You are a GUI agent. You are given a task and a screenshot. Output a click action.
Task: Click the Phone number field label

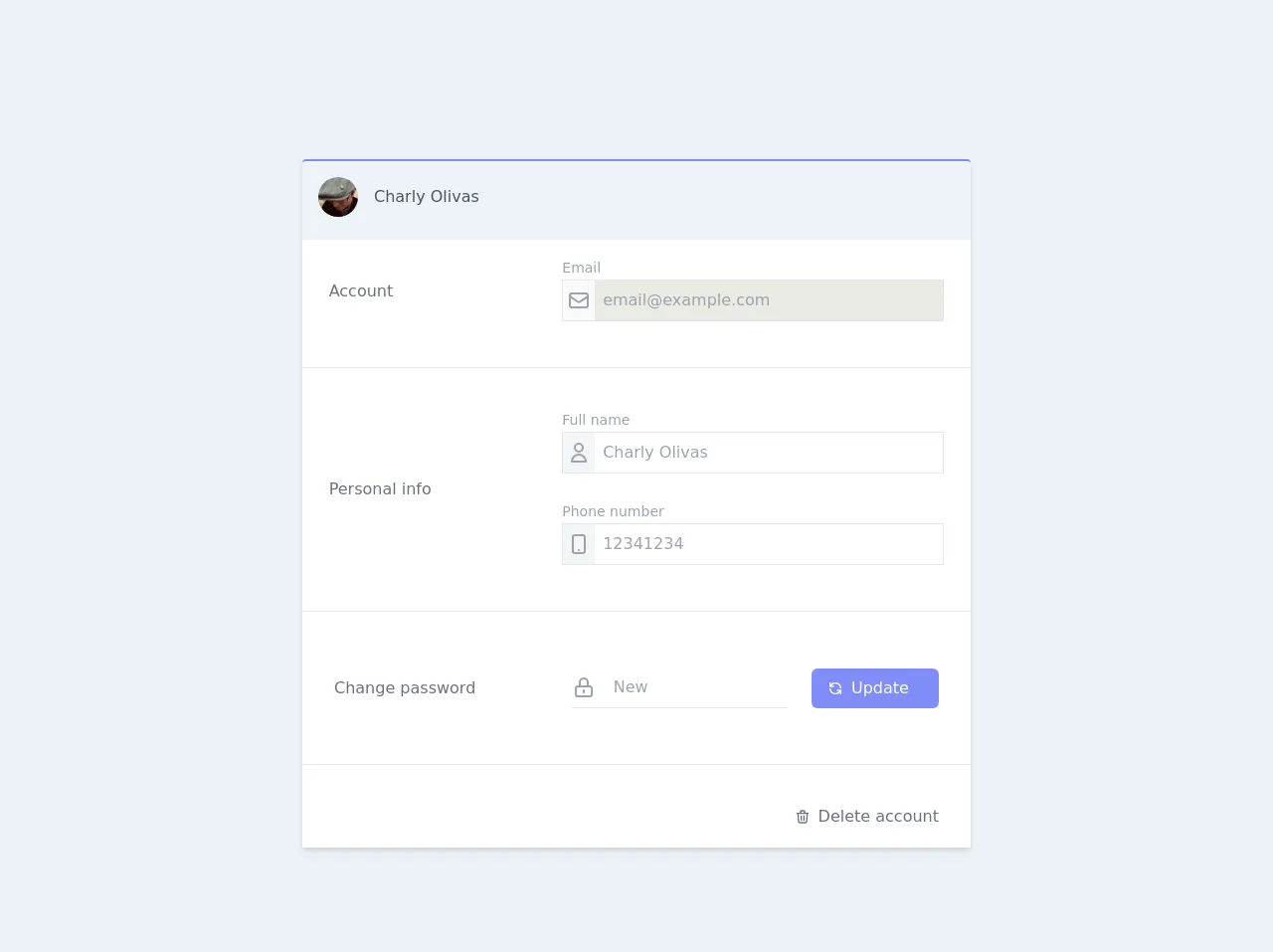[613, 511]
